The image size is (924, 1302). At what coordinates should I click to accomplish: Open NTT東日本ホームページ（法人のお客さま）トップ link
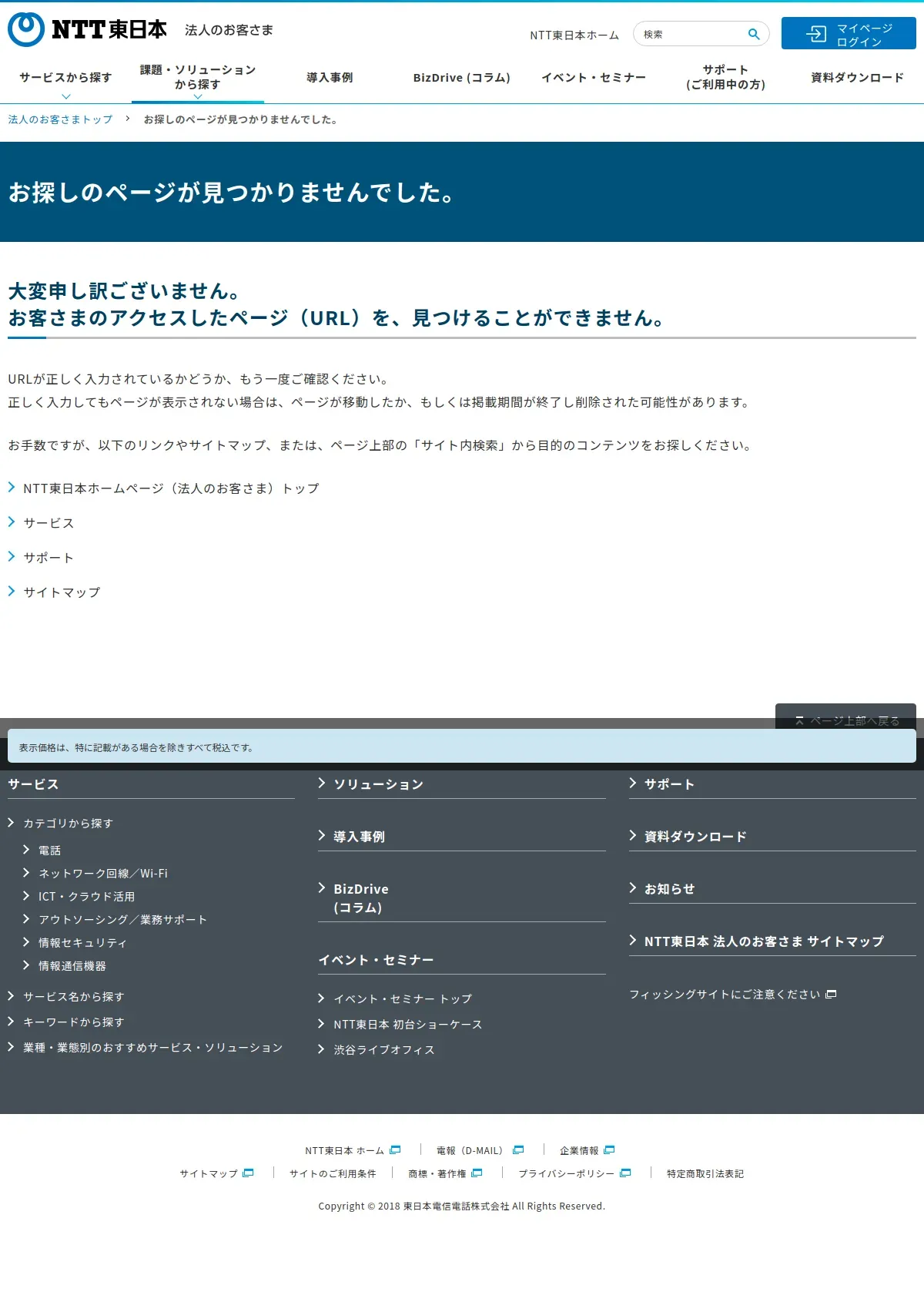coord(171,488)
